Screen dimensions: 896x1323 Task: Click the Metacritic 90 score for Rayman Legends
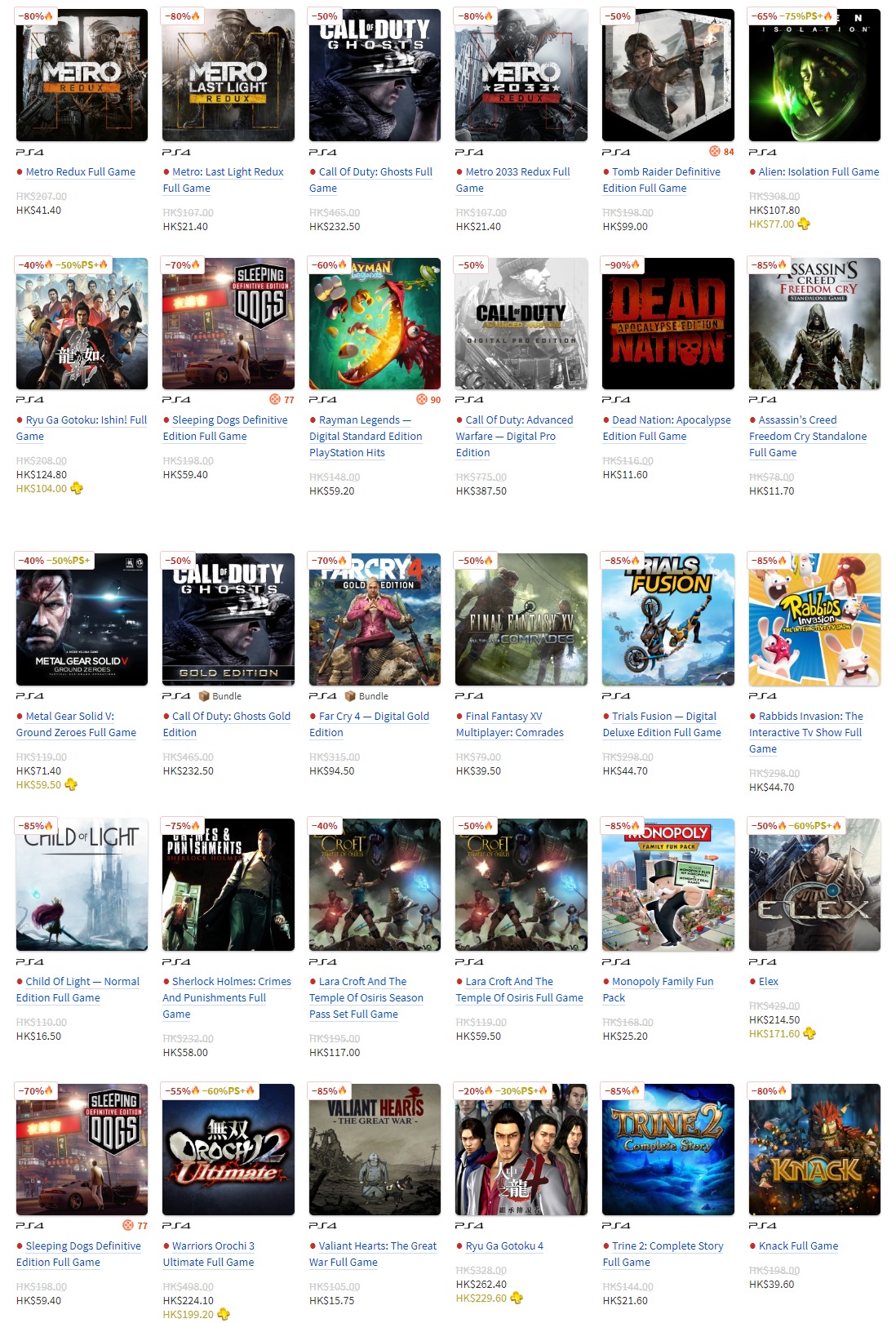tap(422, 400)
